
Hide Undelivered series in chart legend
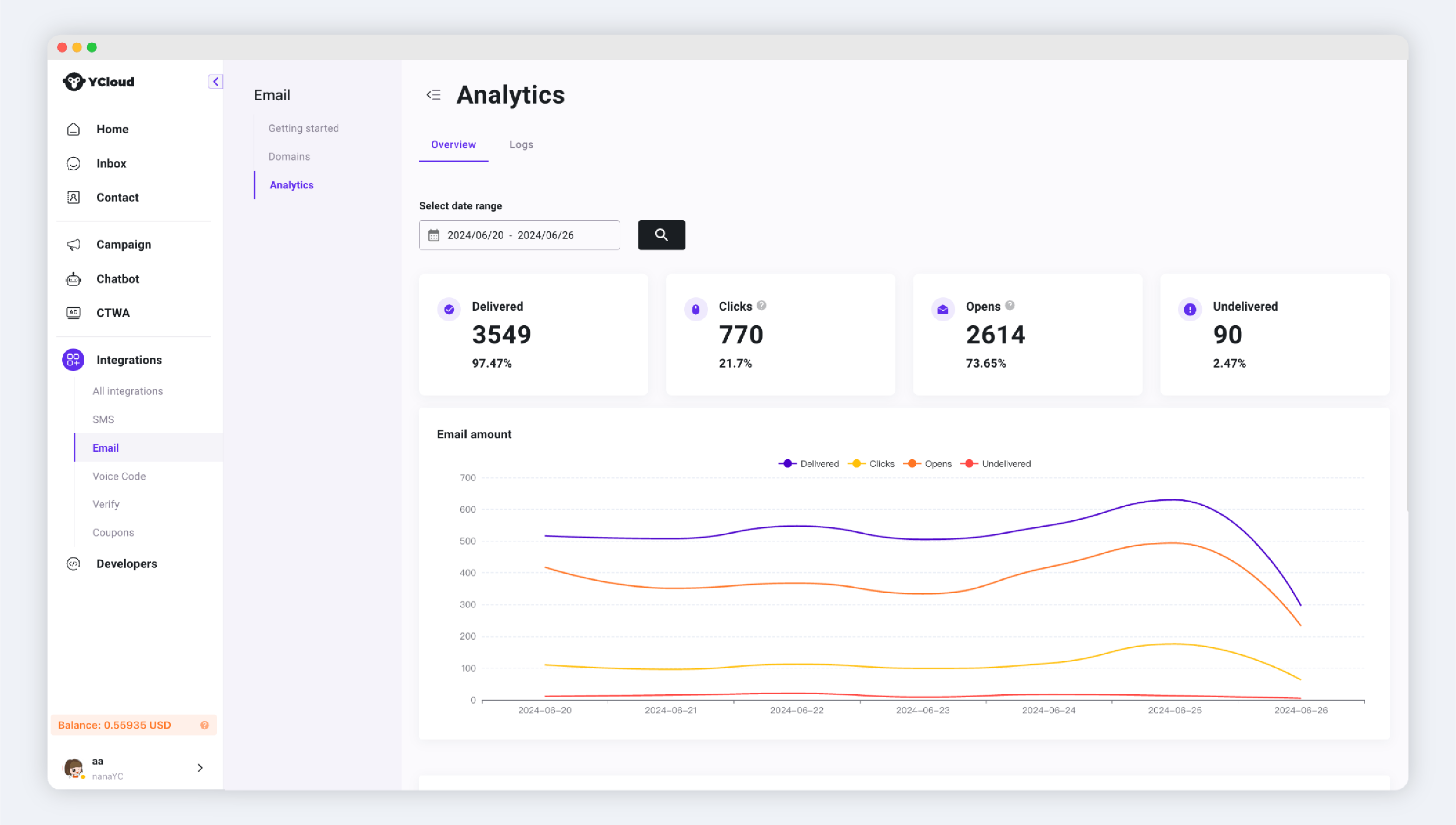click(996, 463)
